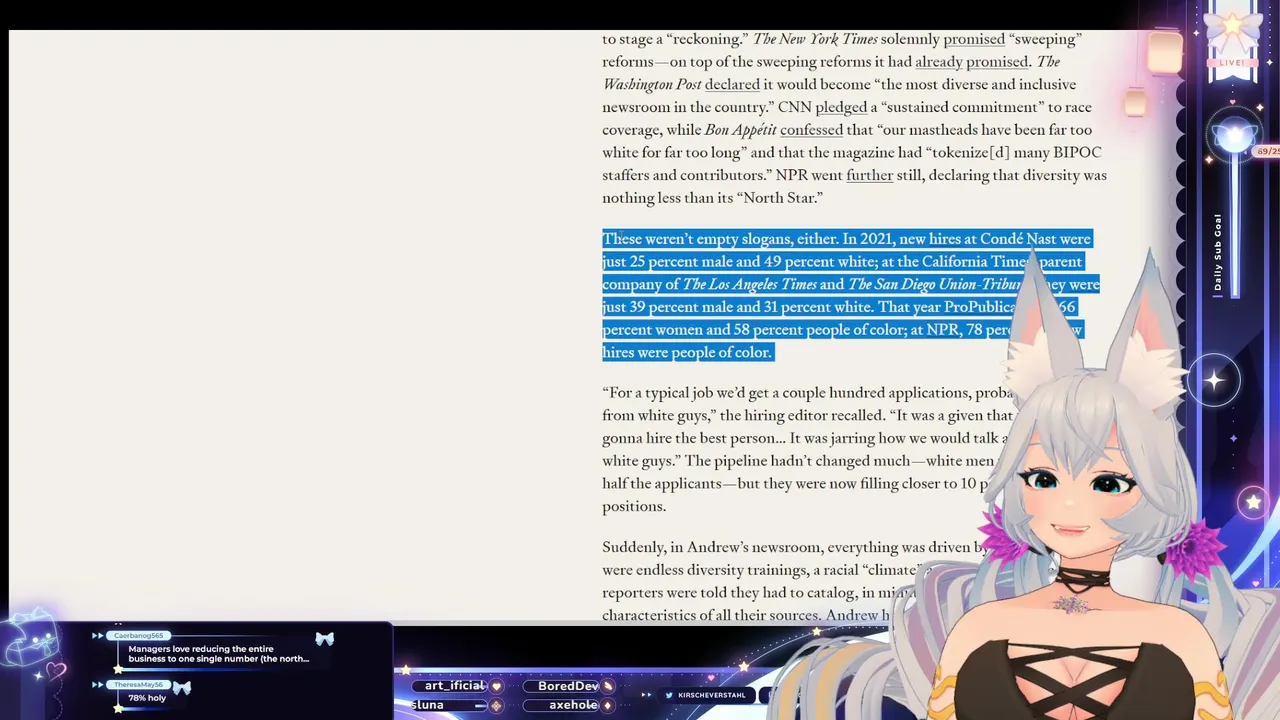Click the diamond icon beside sluna
1280x720 pixels.
coord(496,705)
